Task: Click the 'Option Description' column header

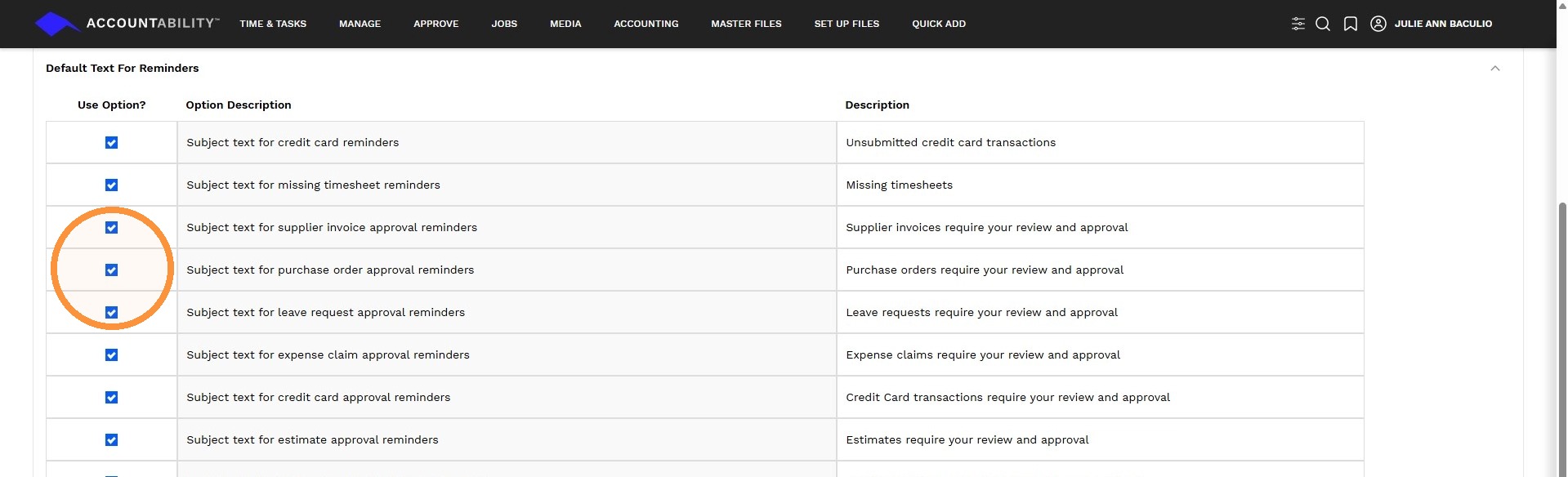Action: (x=239, y=105)
